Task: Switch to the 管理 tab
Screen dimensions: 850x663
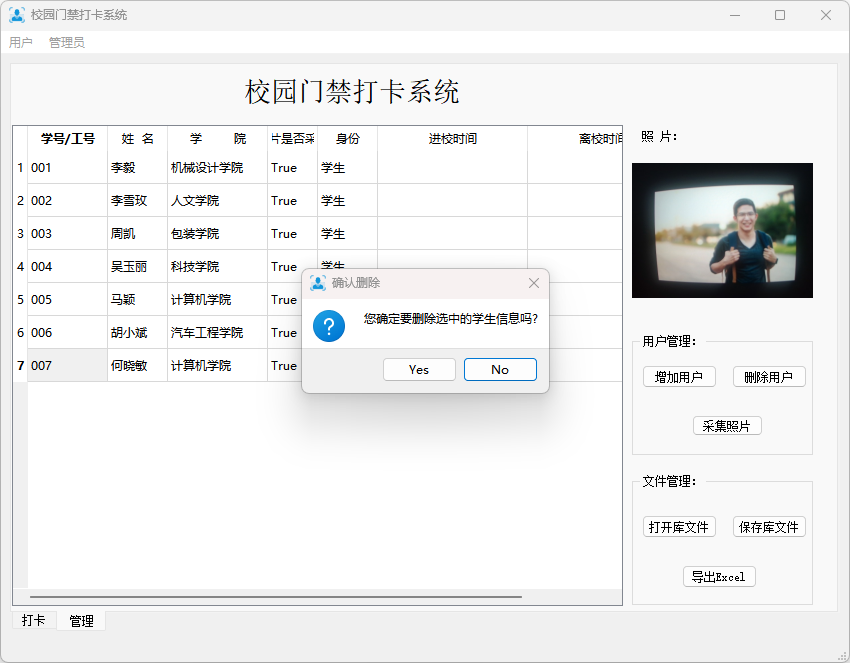Action: tap(81, 621)
